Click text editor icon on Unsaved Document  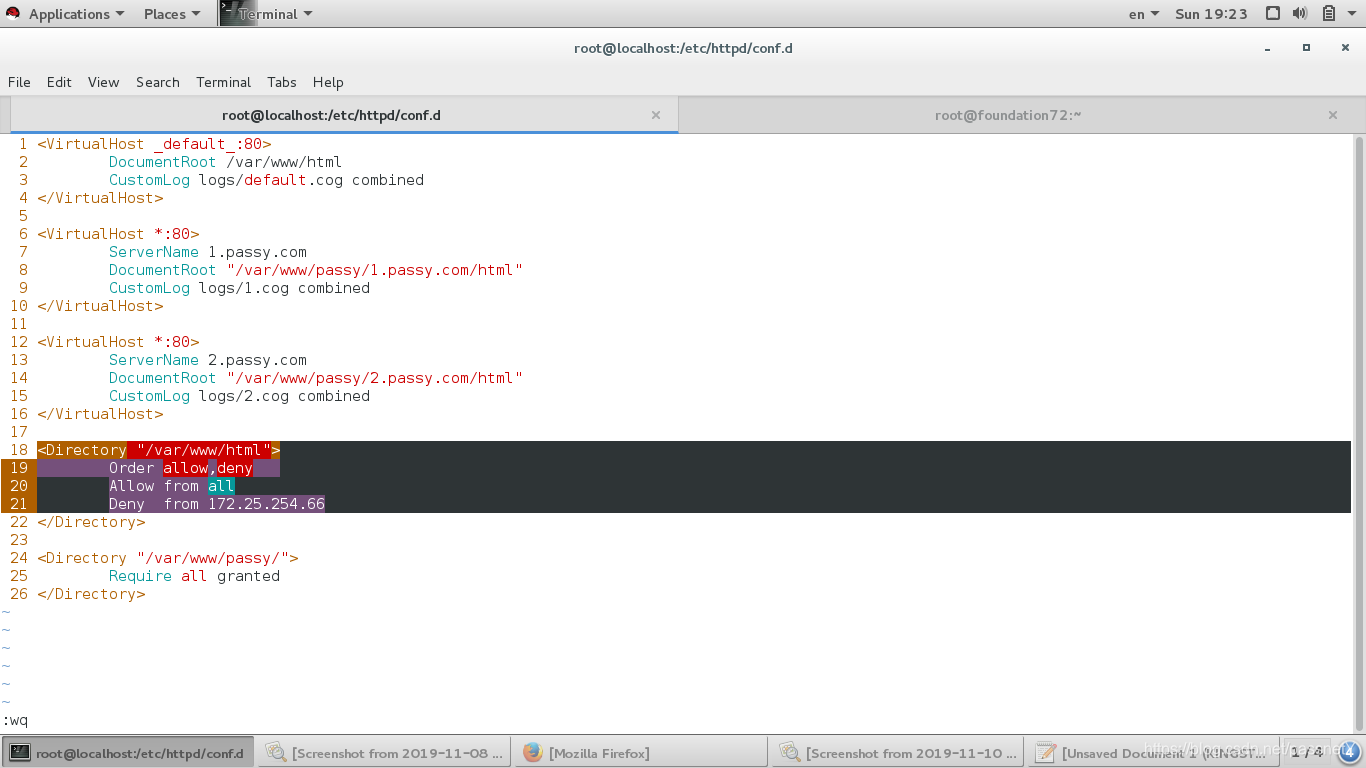1046,752
